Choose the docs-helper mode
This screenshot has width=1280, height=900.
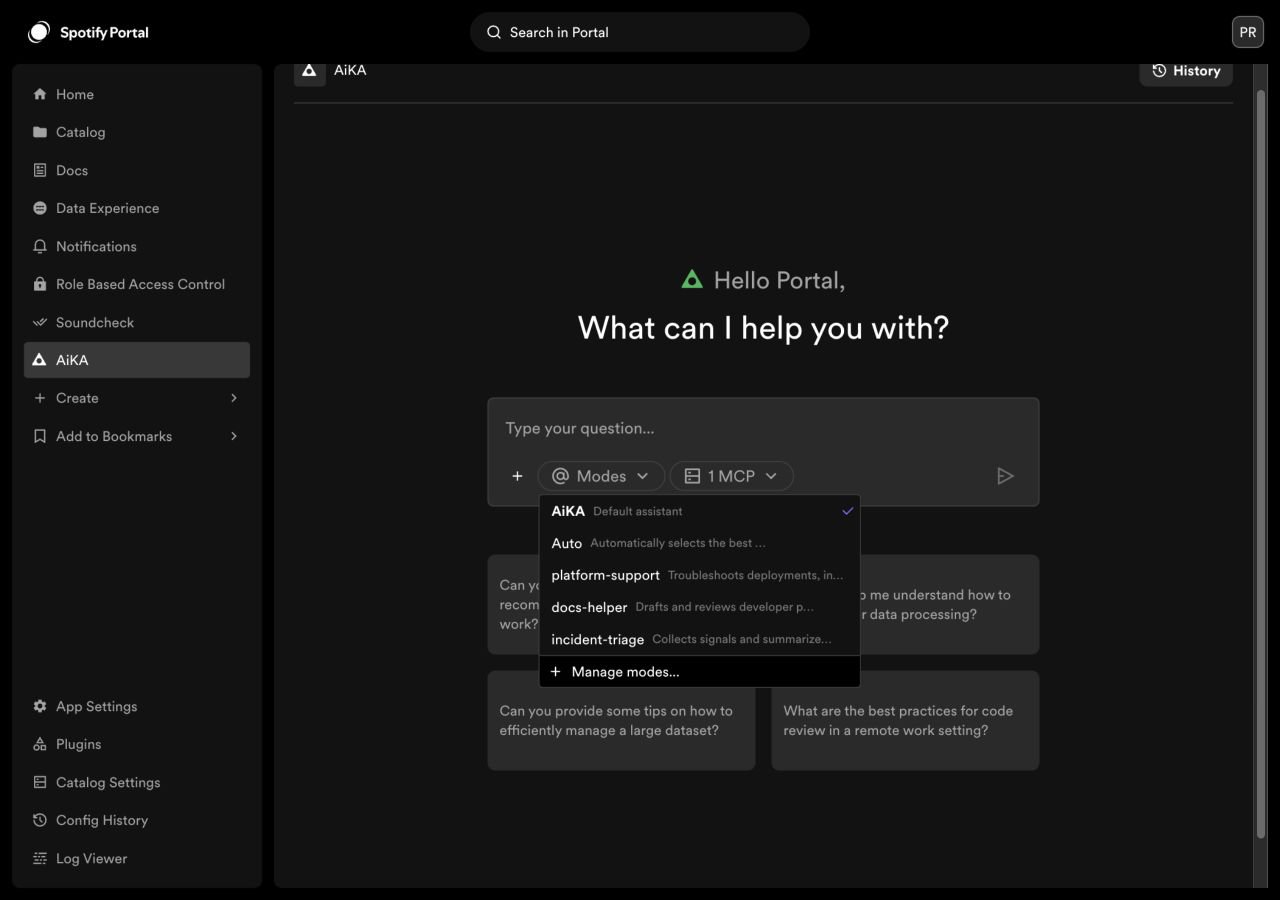click(700, 607)
